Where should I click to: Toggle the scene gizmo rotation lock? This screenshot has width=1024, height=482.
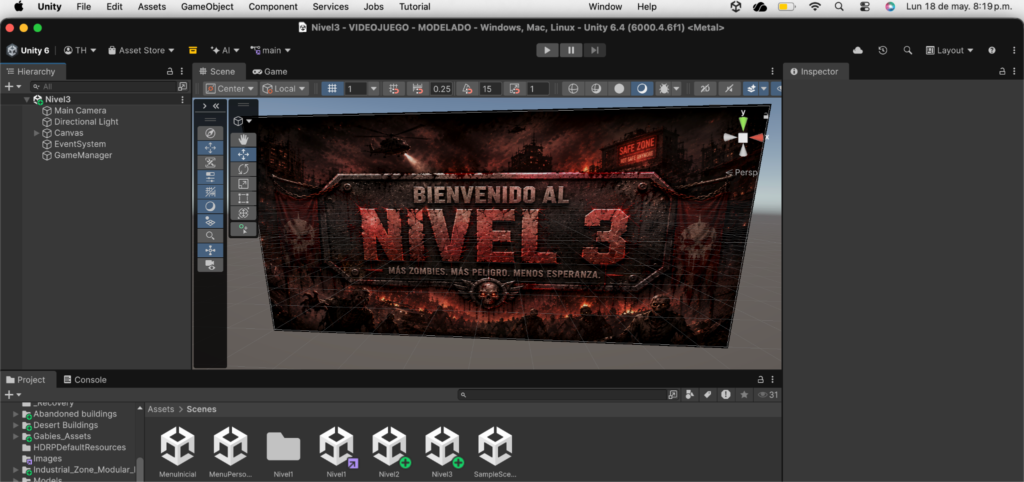click(x=766, y=116)
